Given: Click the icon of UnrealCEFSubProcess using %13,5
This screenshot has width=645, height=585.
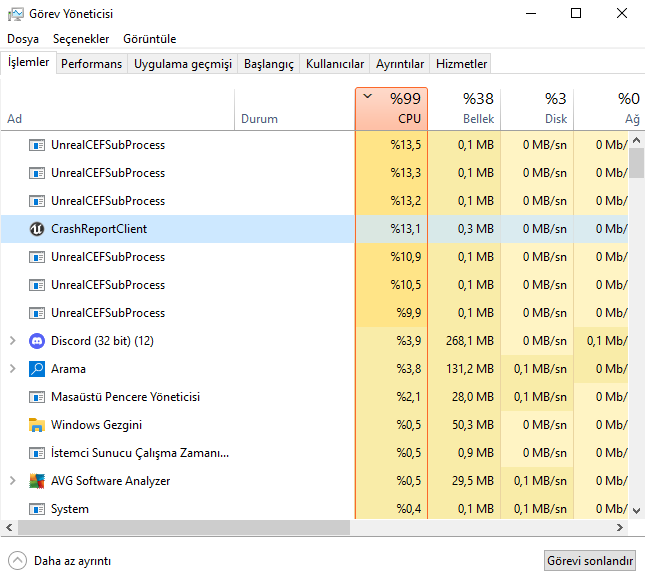Looking at the screenshot, I should (x=37, y=145).
